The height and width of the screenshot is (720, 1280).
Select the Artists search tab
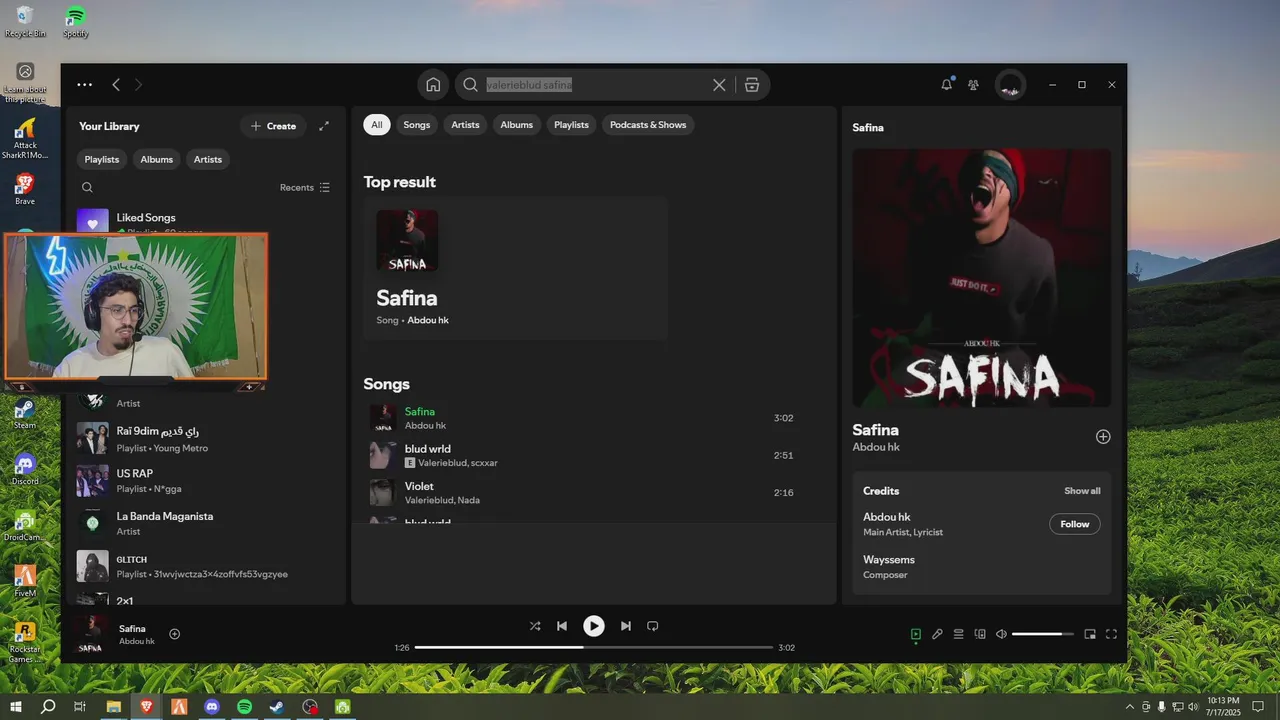(x=465, y=125)
